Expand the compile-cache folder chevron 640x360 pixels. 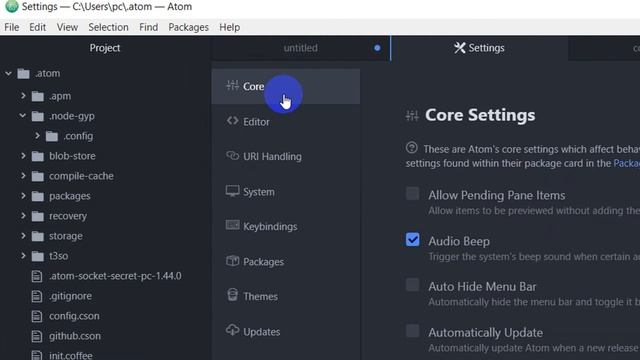coord(23,176)
